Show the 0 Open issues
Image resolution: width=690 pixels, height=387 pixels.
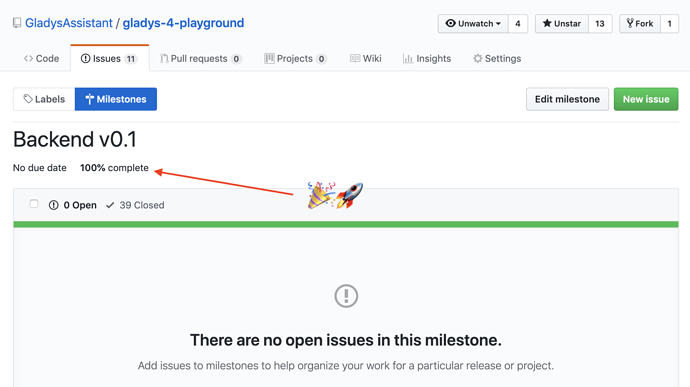click(x=73, y=205)
